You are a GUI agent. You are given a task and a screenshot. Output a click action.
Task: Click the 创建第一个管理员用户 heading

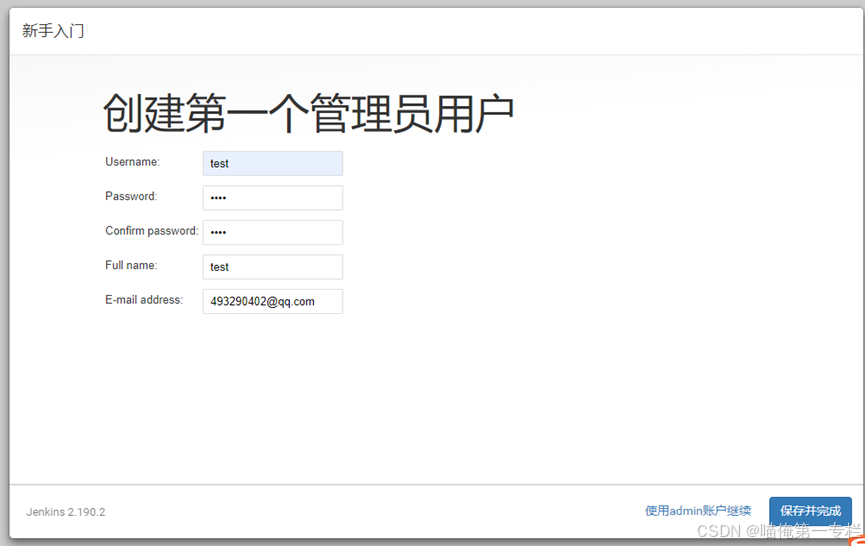pyautogui.click(x=309, y=114)
